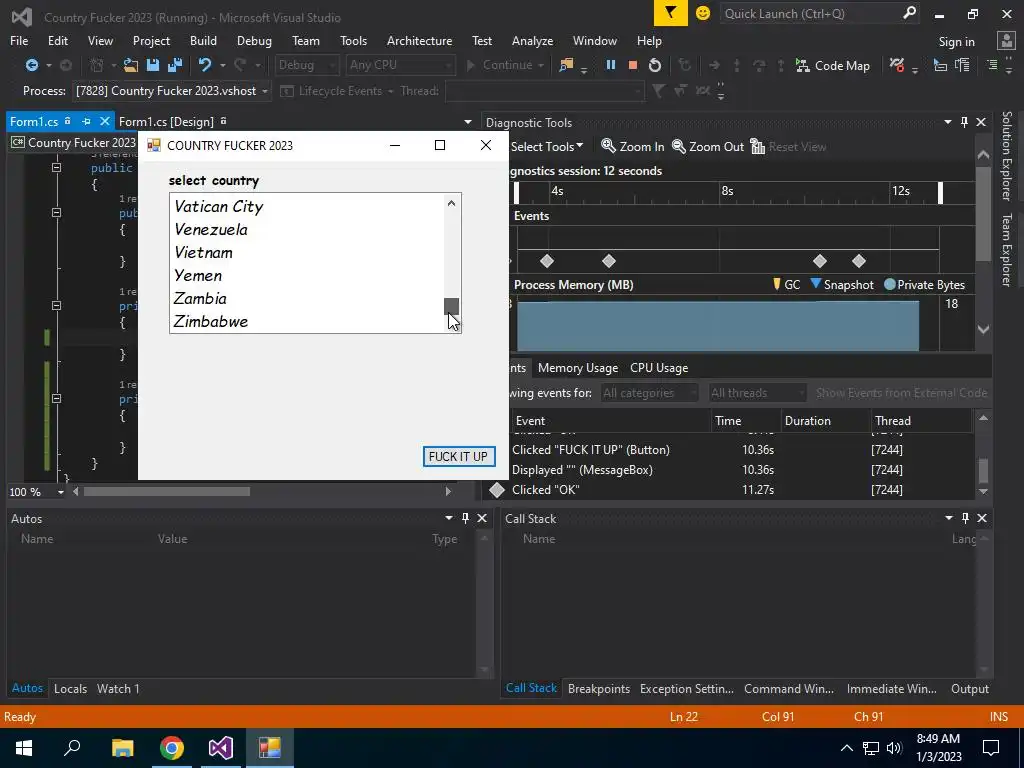
Task: Click Sign in at the top right
Action: point(956,41)
